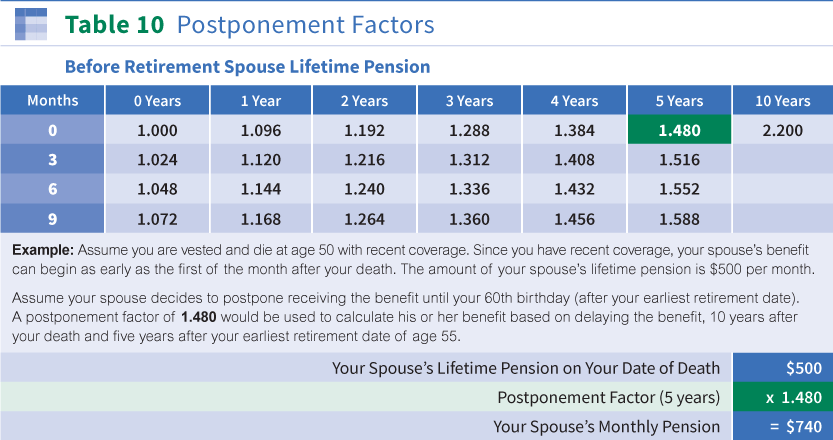Click the x 1.480 green result box
This screenshot has height=440, width=833.
click(x=783, y=397)
